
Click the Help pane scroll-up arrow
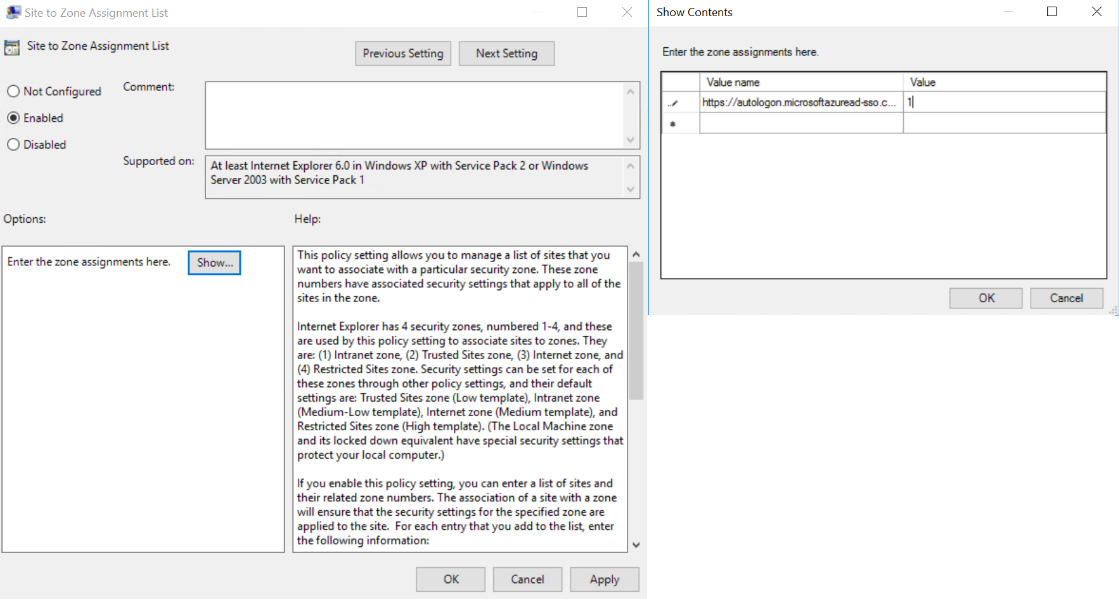tap(634, 254)
